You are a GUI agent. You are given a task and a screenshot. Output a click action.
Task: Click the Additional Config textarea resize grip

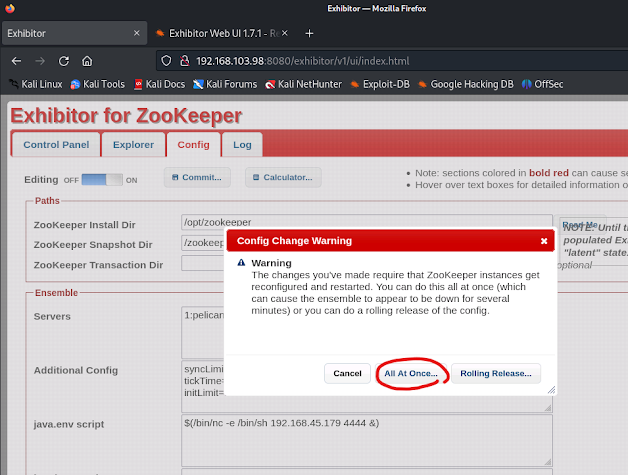tap(547, 408)
